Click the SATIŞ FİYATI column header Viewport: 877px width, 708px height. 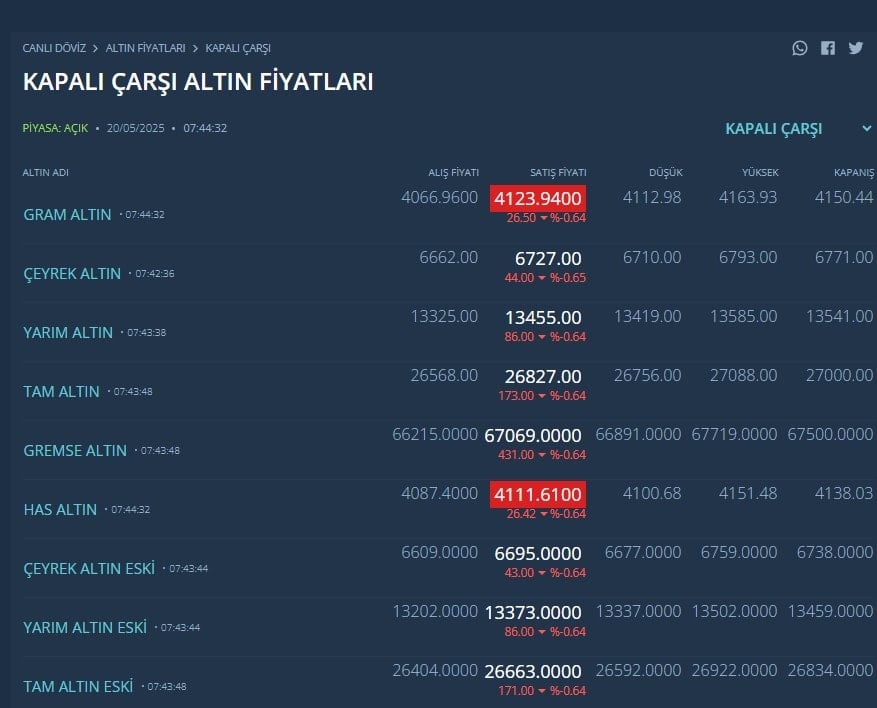click(558, 173)
